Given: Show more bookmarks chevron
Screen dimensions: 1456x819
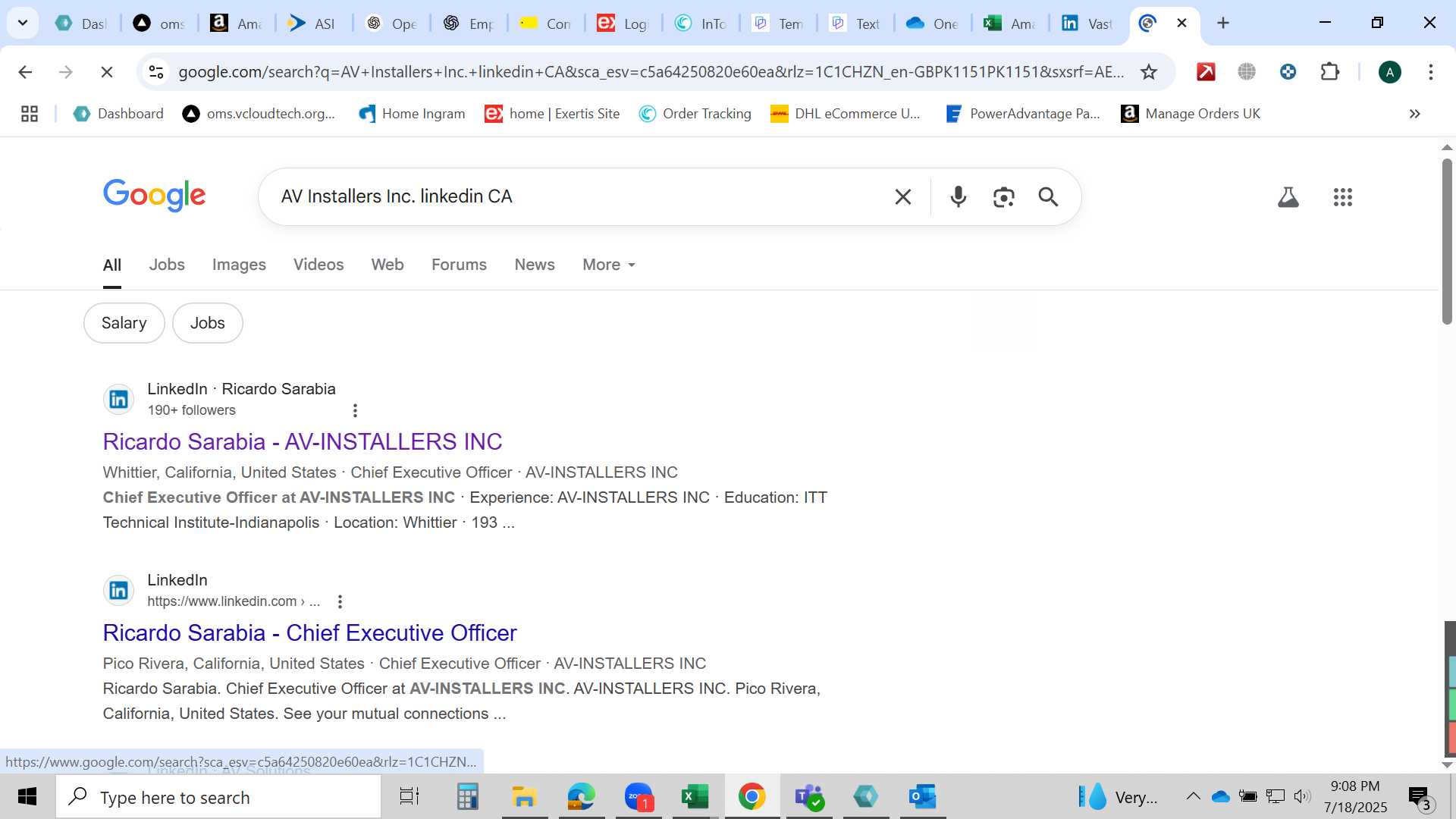Looking at the screenshot, I should [x=1414, y=114].
